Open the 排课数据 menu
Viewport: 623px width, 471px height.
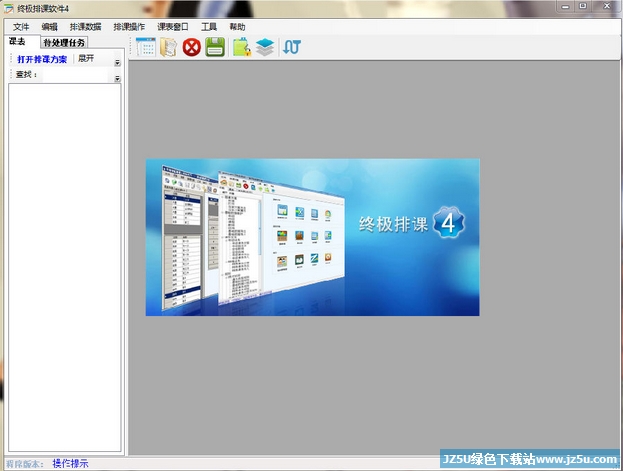coord(85,27)
